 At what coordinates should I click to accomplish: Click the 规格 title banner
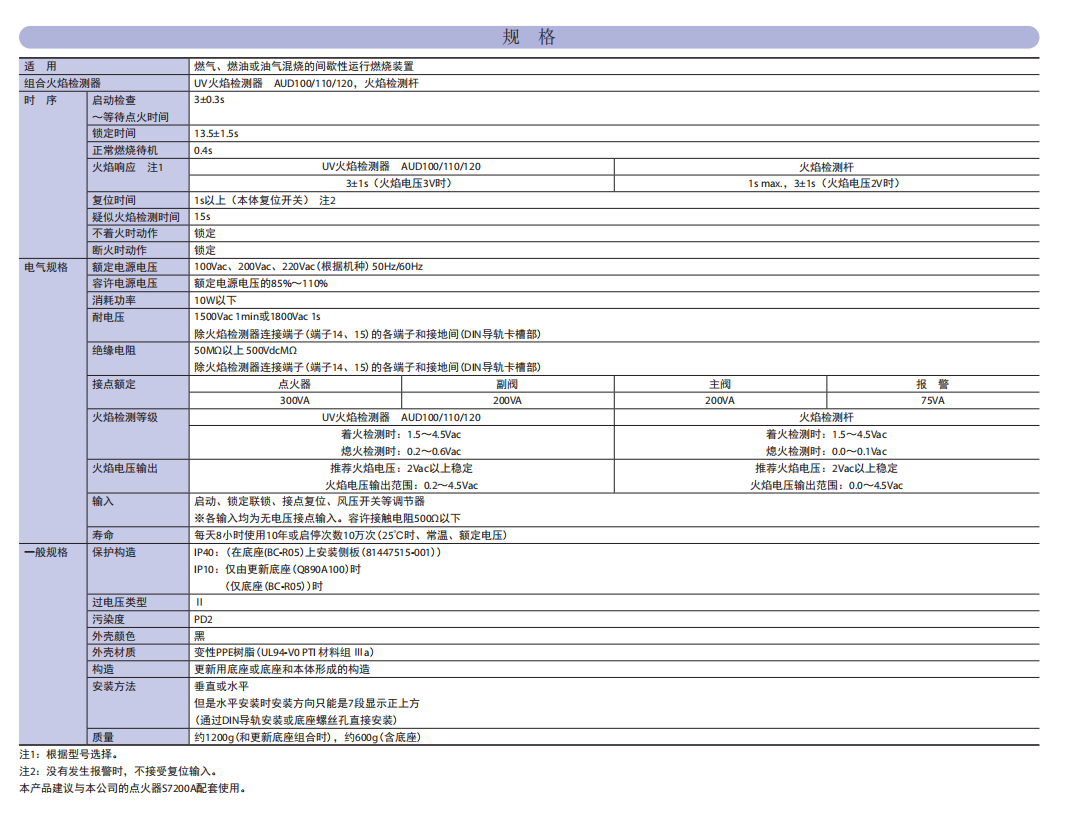click(x=529, y=38)
